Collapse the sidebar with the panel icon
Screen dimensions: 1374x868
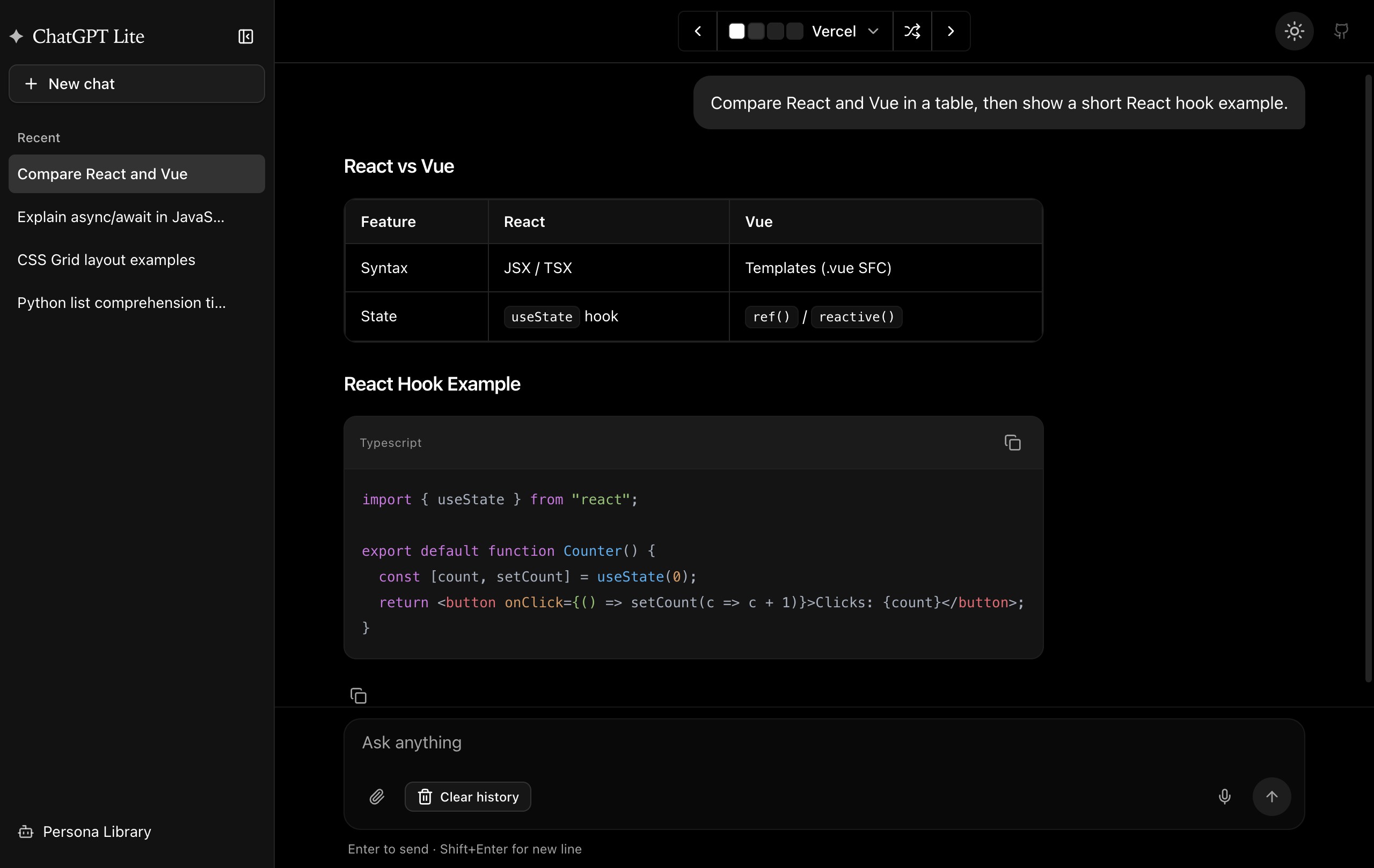click(x=245, y=36)
